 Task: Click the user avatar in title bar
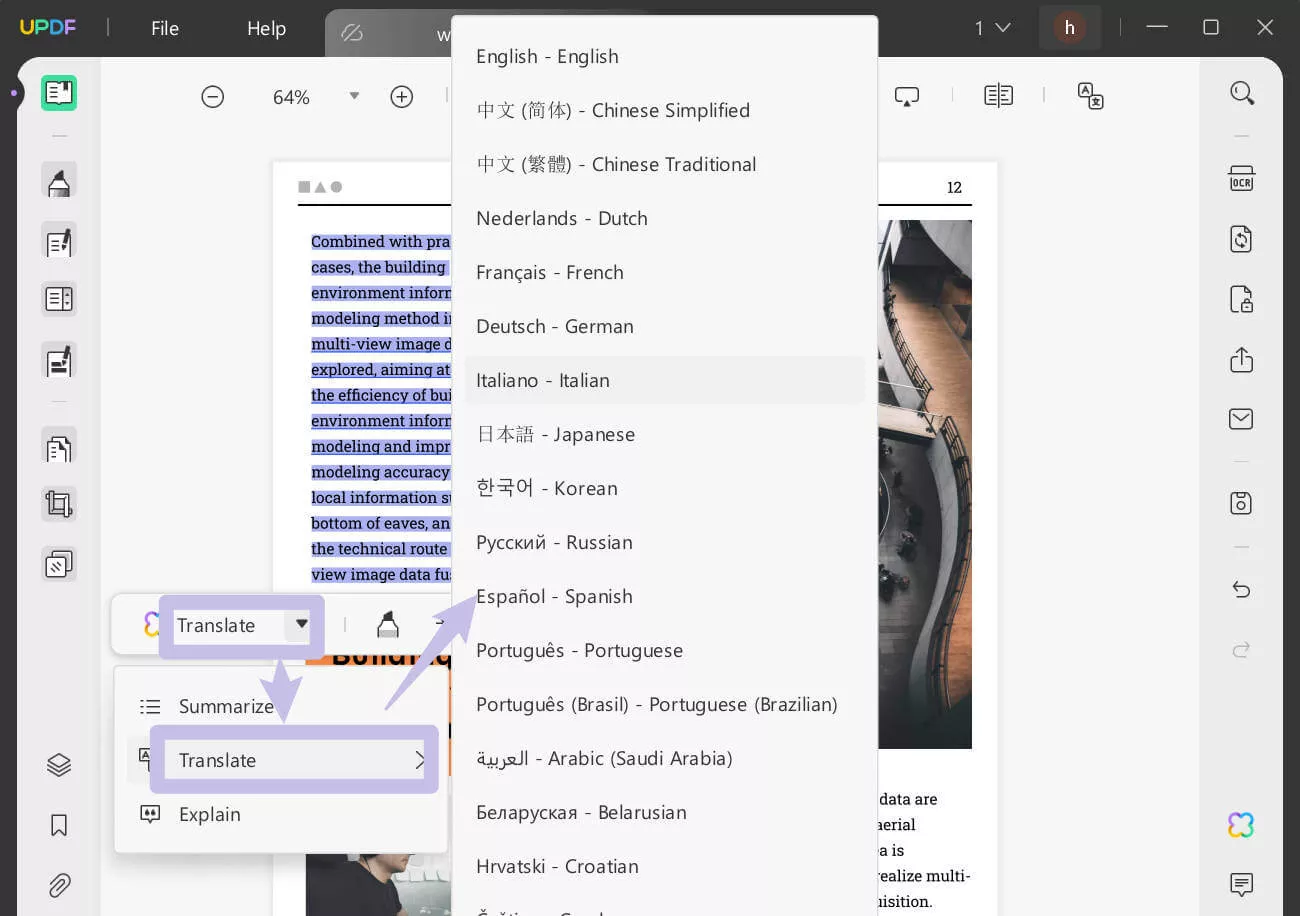click(1070, 27)
